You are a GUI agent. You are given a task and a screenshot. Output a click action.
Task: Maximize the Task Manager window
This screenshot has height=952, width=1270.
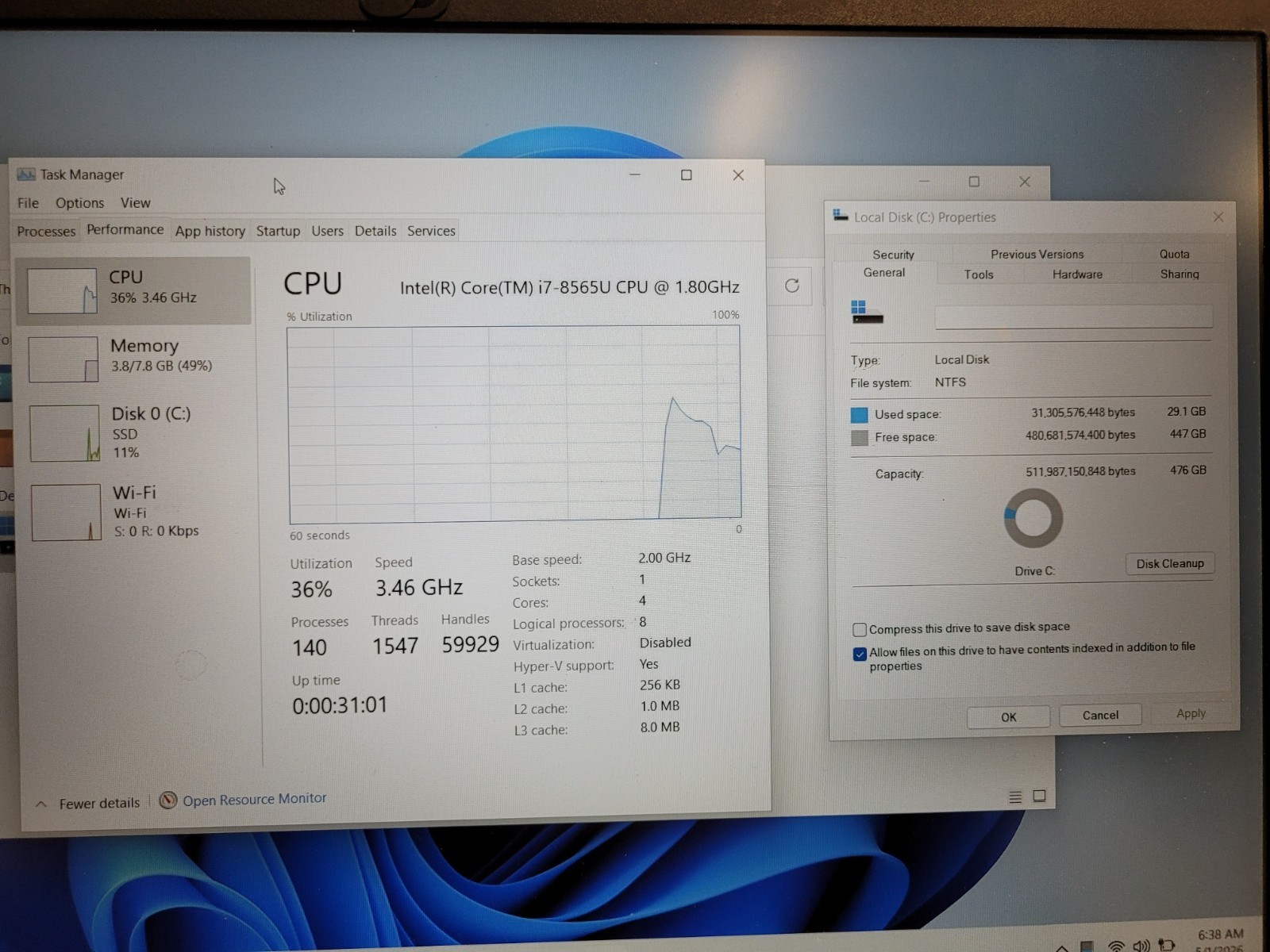point(687,175)
